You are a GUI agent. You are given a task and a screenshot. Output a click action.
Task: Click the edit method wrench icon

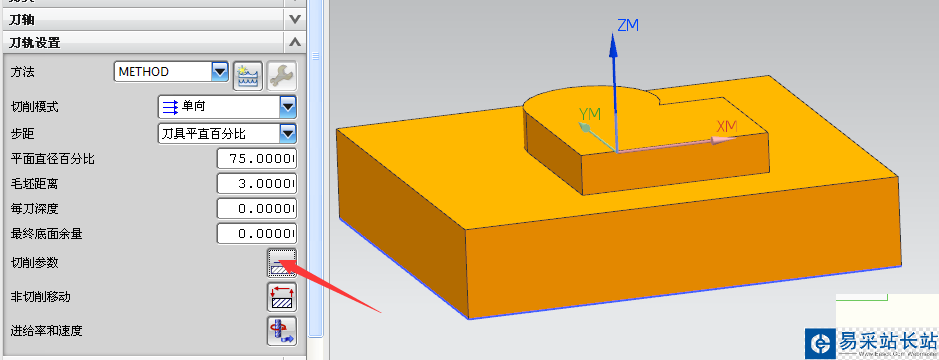(x=281, y=76)
